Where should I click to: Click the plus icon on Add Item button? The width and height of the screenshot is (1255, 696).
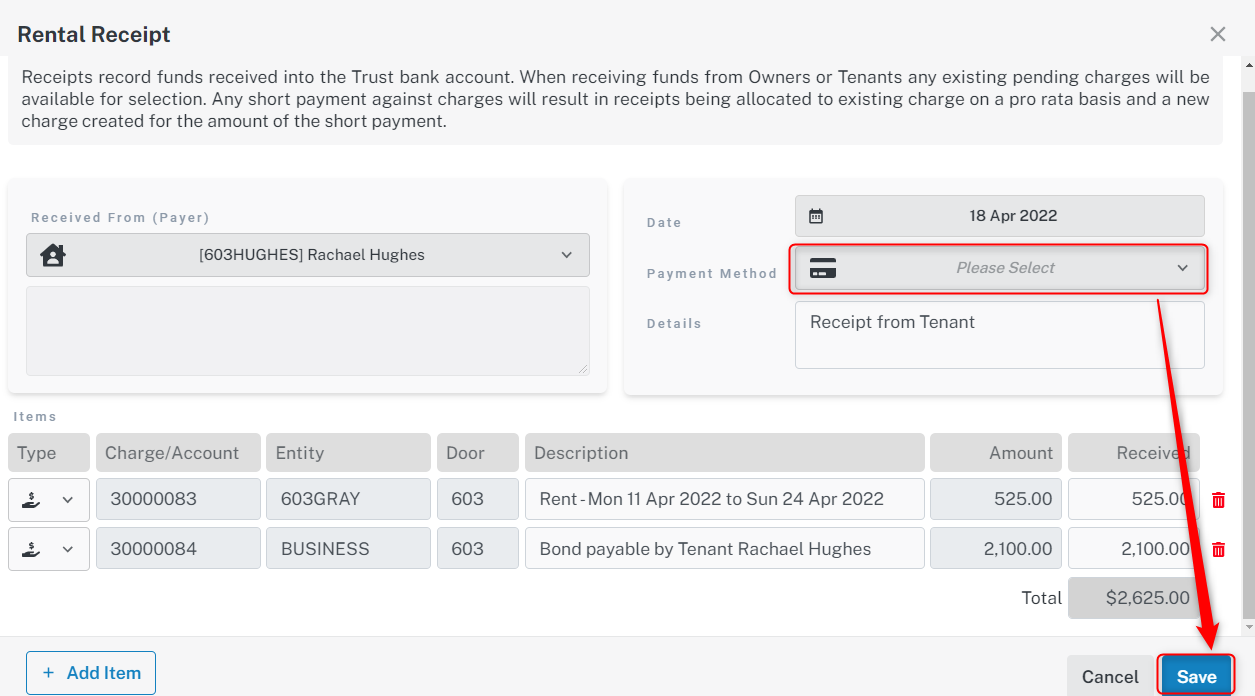coord(48,673)
